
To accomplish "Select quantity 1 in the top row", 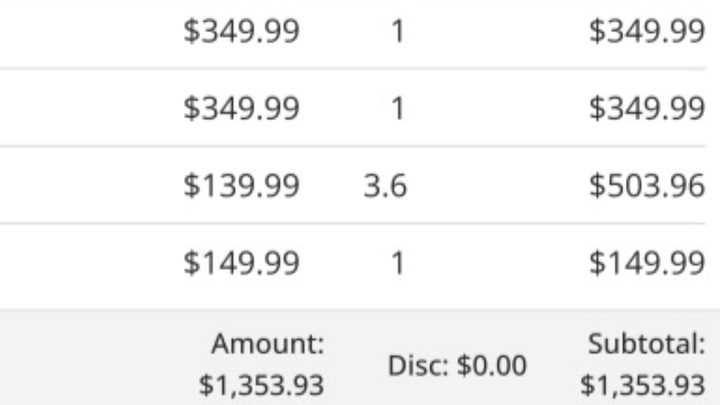I will click(398, 32).
